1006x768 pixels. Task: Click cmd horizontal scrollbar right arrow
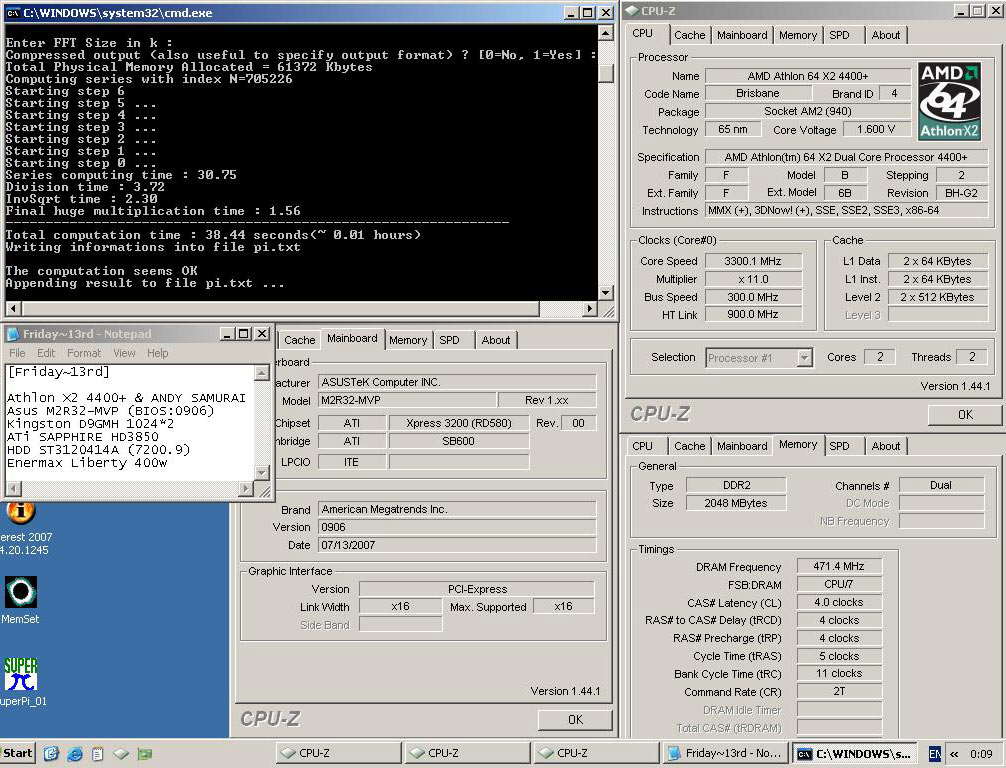tap(590, 309)
